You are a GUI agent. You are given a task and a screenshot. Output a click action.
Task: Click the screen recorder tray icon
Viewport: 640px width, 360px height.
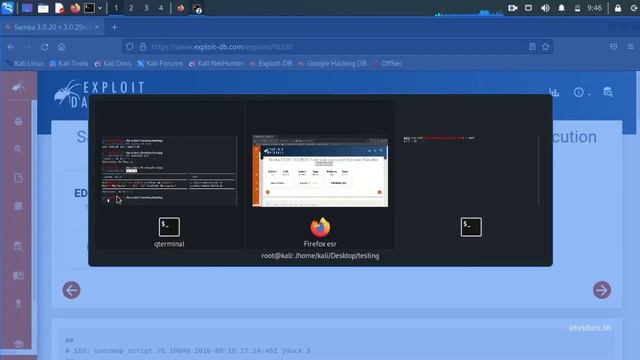click(513, 8)
